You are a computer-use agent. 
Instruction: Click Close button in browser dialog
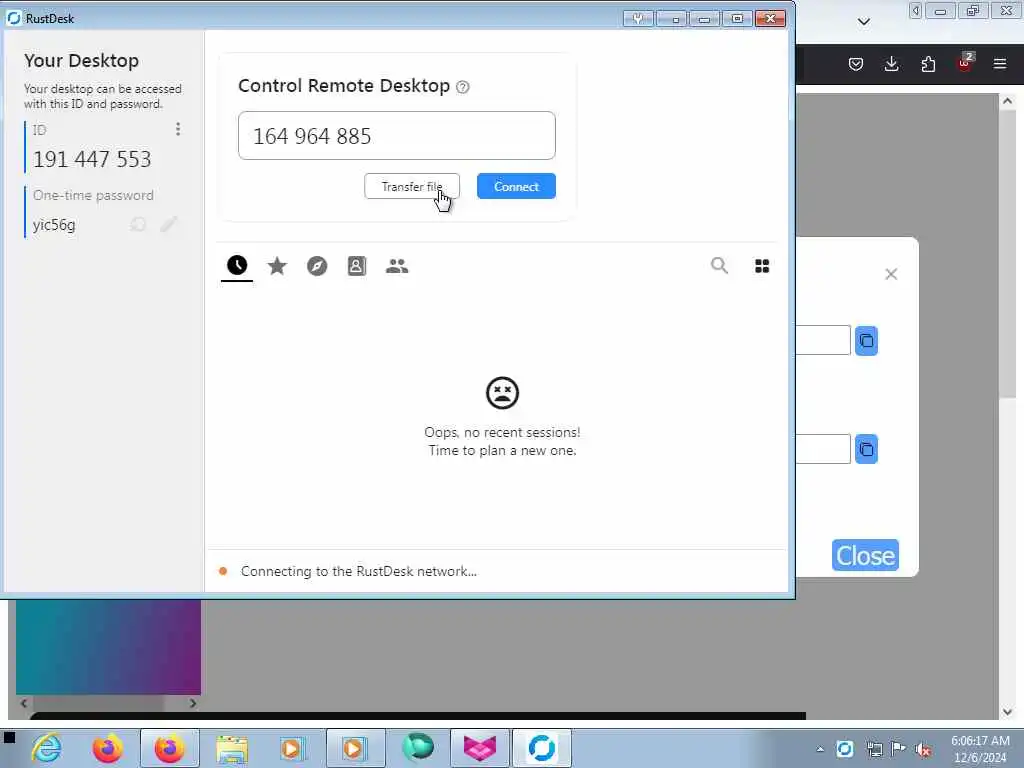(x=865, y=555)
